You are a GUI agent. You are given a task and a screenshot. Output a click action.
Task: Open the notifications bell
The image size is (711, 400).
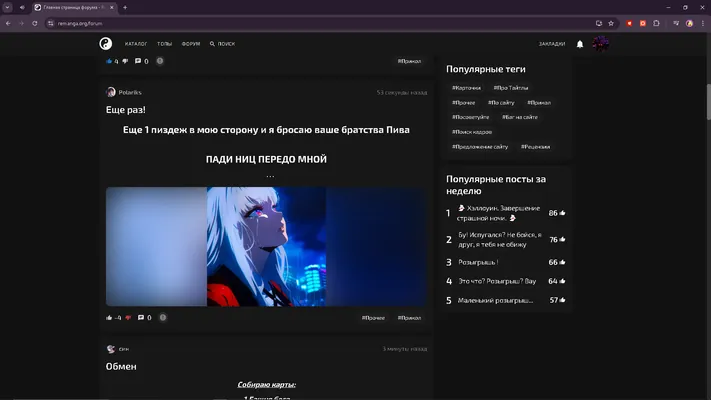580,44
